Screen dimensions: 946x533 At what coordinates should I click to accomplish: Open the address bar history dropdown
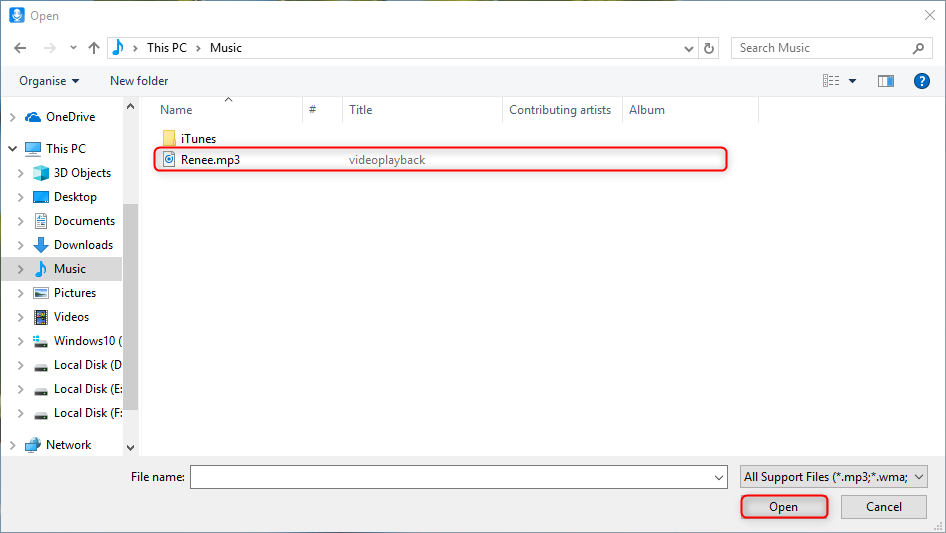point(689,48)
